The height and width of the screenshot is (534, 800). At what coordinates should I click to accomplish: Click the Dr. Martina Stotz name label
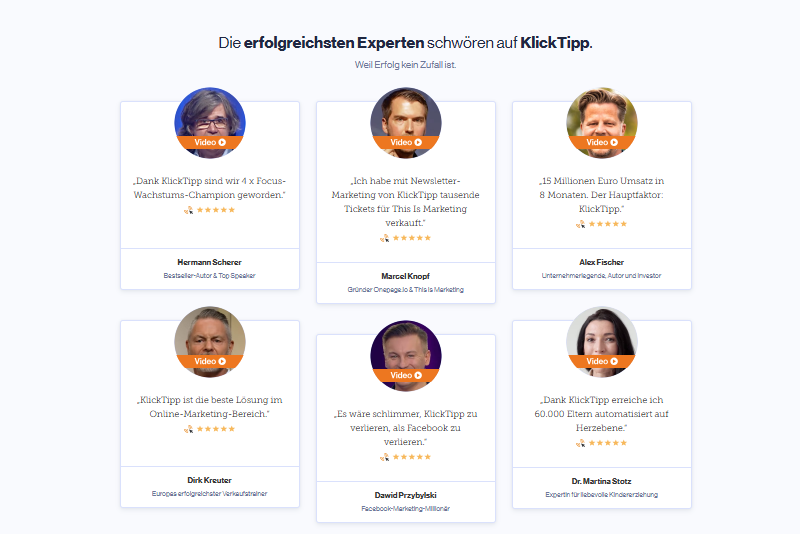(x=602, y=481)
